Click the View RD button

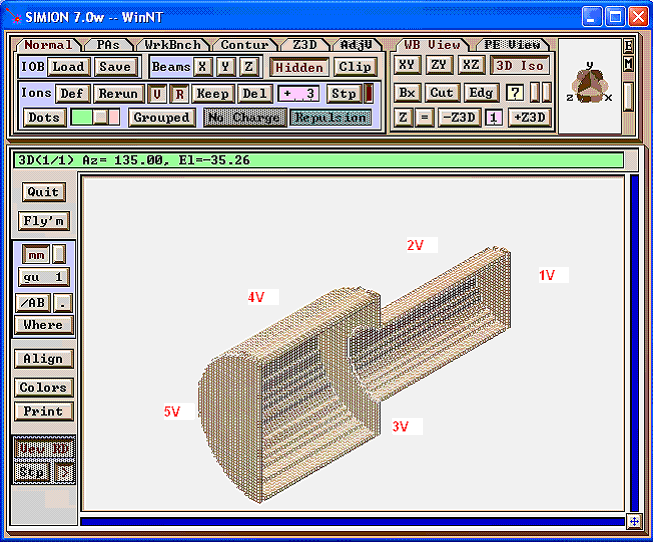point(44,449)
